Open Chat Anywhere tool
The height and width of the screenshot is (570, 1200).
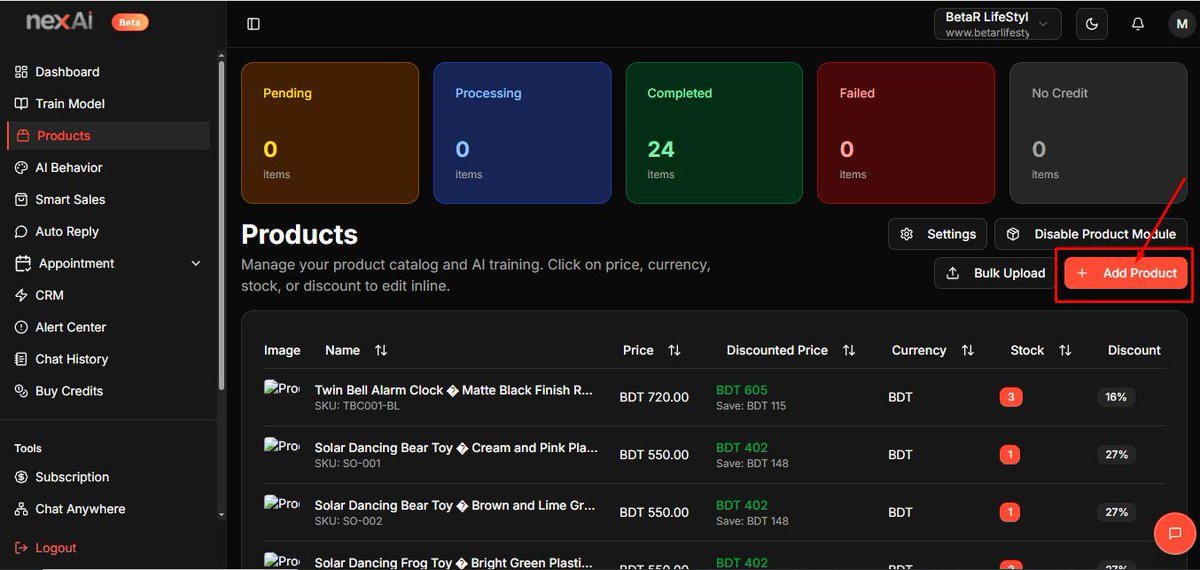coord(108,510)
